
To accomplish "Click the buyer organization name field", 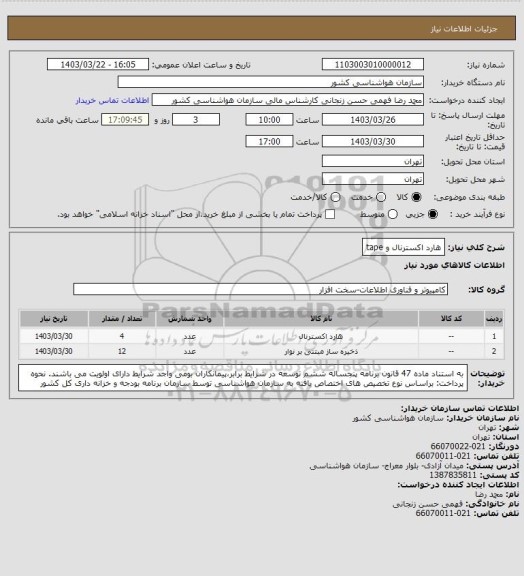I will pyautogui.click(x=270, y=82).
